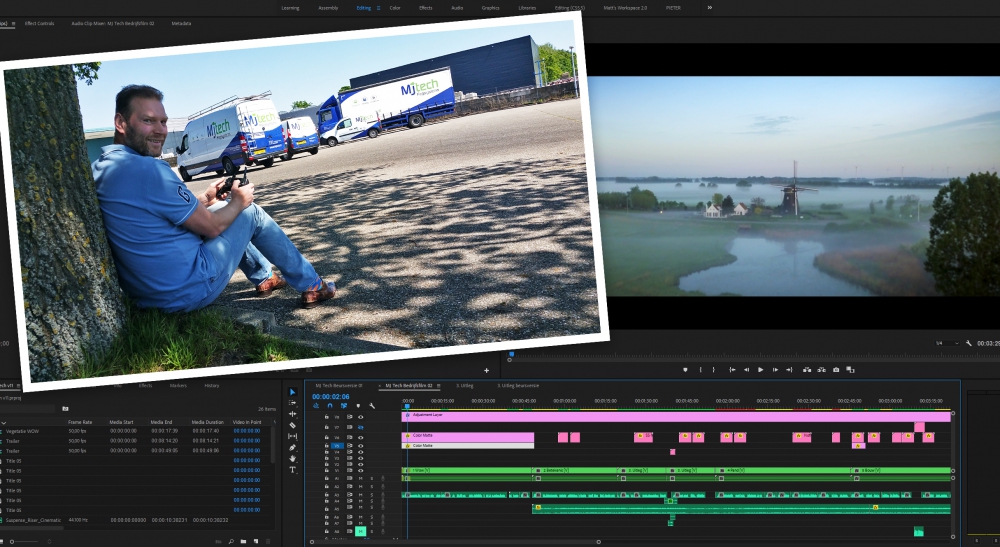The height and width of the screenshot is (547, 1000).
Task: Unmute audio track A8
Action: pos(360,531)
